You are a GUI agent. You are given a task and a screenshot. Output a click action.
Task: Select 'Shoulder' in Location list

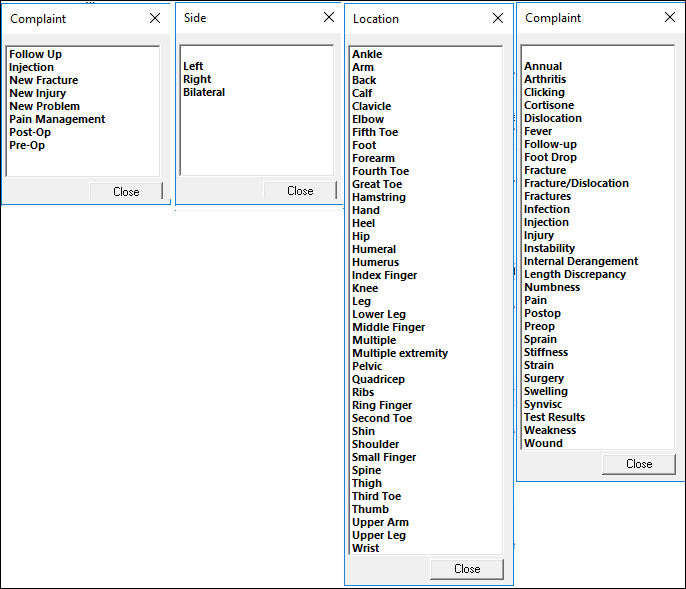coord(375,444)
